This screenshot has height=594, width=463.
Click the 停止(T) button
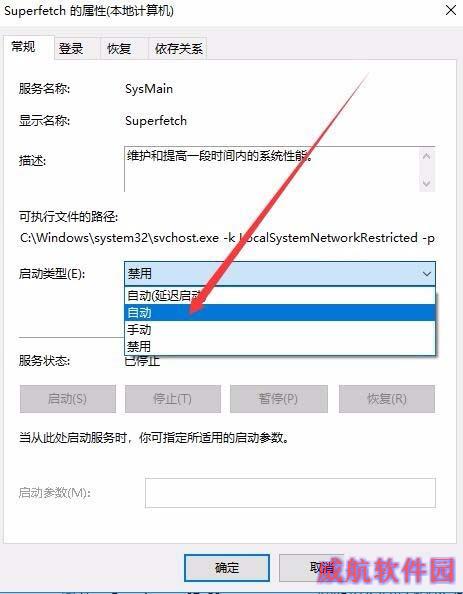point(173,399)
